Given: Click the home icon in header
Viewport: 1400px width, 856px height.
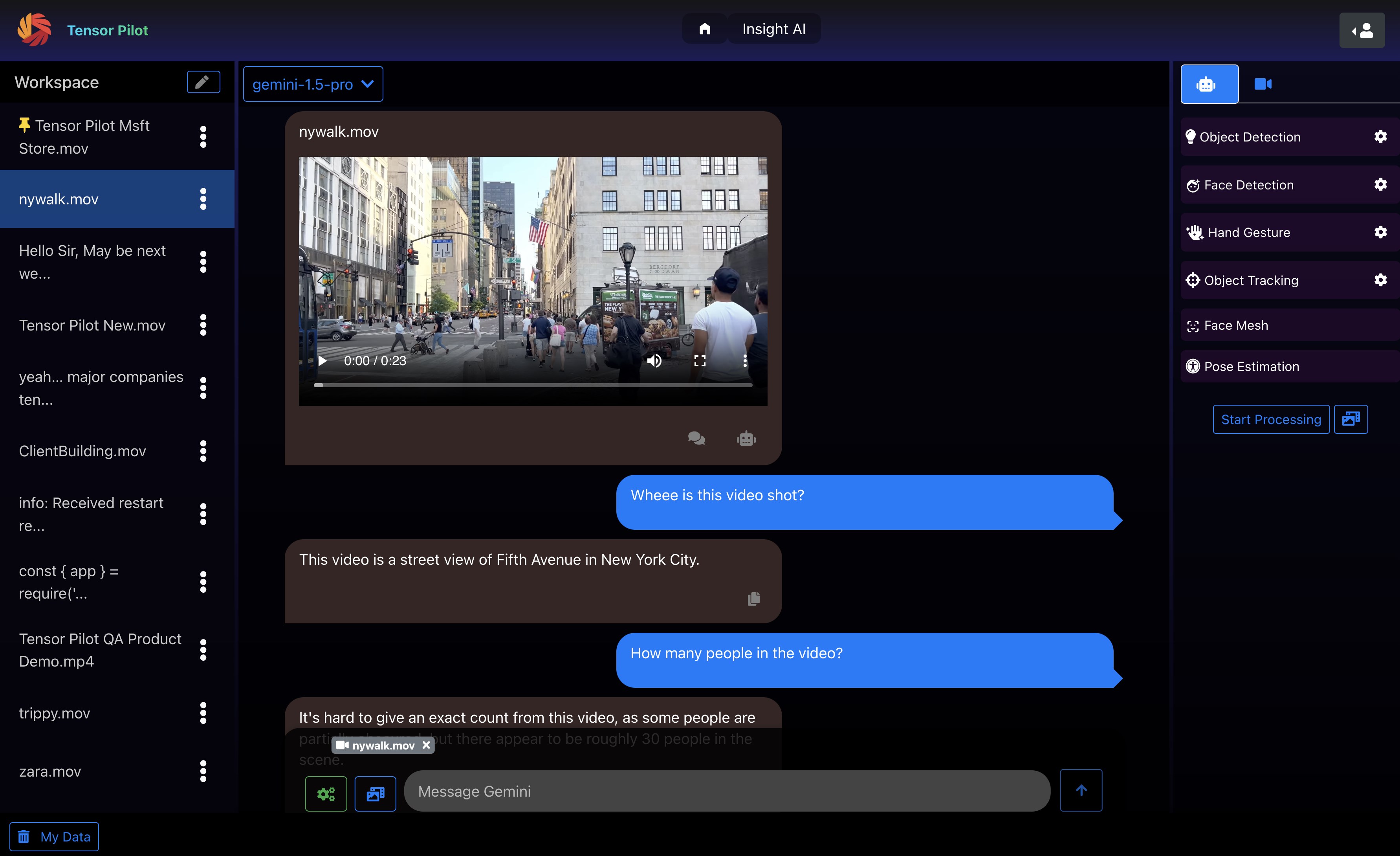Looking at the screenshot, I should point(705,29).
